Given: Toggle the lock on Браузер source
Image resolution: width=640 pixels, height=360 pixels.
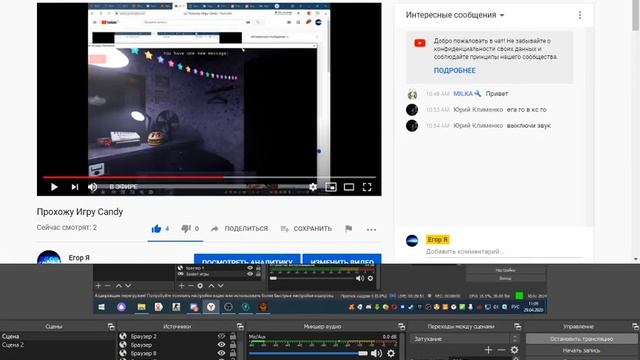Looking at the screenshot, I should pos(233,345).
